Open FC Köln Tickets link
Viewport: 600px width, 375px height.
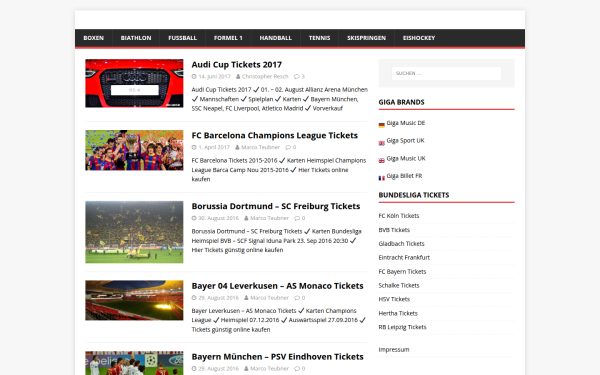399,216
